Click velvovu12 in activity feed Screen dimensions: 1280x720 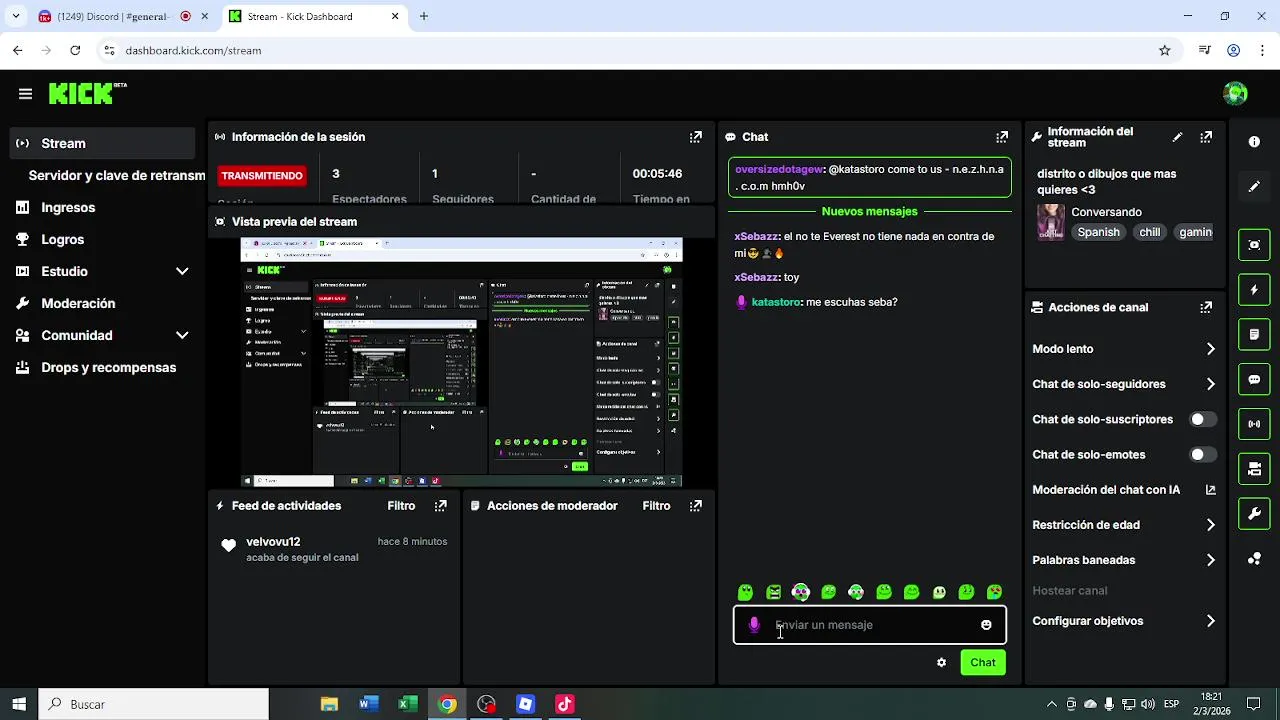(x=273, y=542)
